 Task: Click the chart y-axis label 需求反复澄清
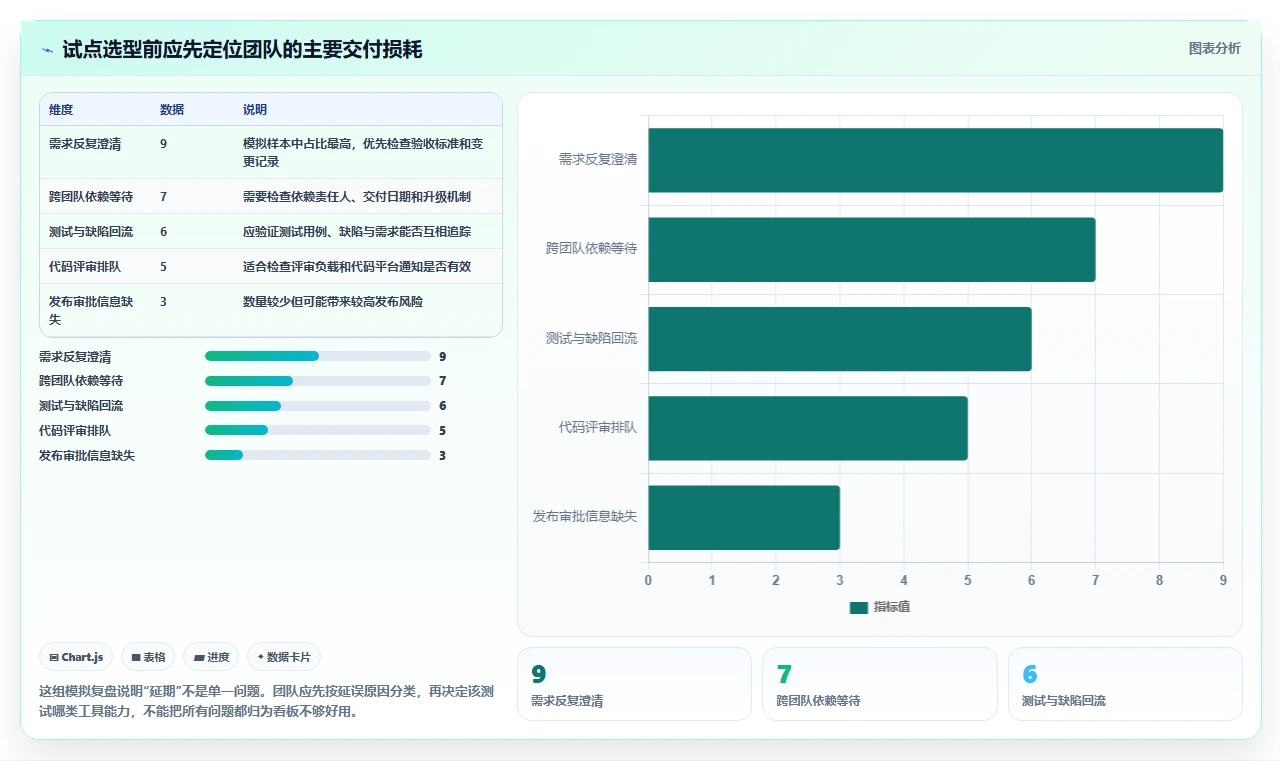[598, 159]
